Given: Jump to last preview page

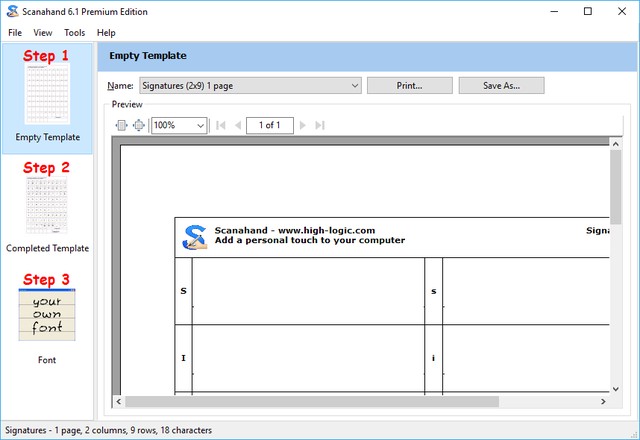Looking at the screenshot, I should [x=320, y=125].
